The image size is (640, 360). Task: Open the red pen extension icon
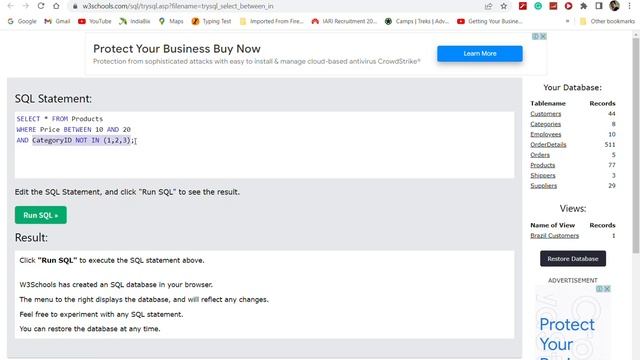pyautogui.click(x=522, y=6)
